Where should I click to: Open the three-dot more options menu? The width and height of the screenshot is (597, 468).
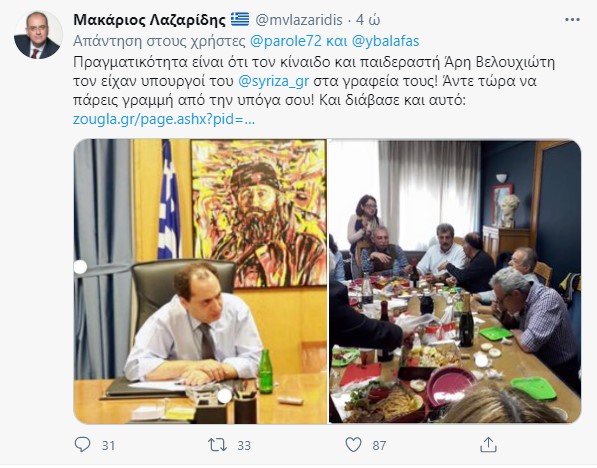coord(572,20)
